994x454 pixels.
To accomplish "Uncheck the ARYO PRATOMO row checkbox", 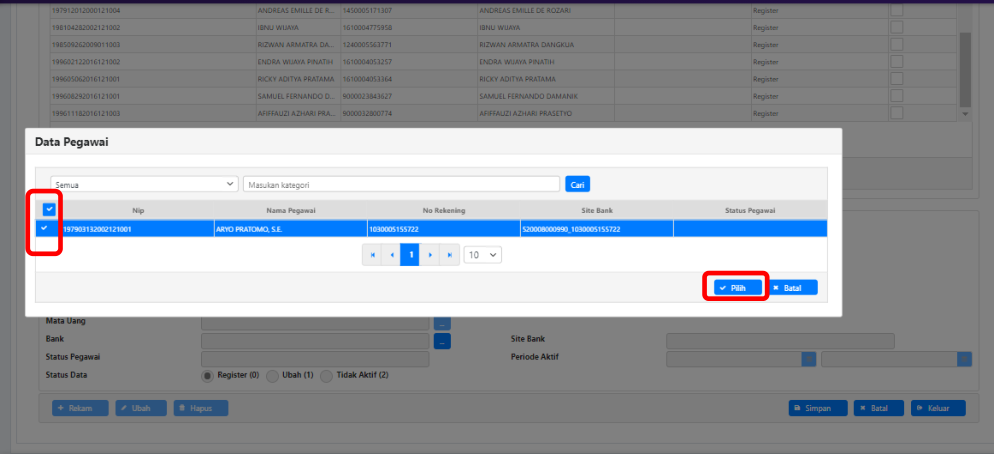I will pyautogui.click(x=44, y=229).
